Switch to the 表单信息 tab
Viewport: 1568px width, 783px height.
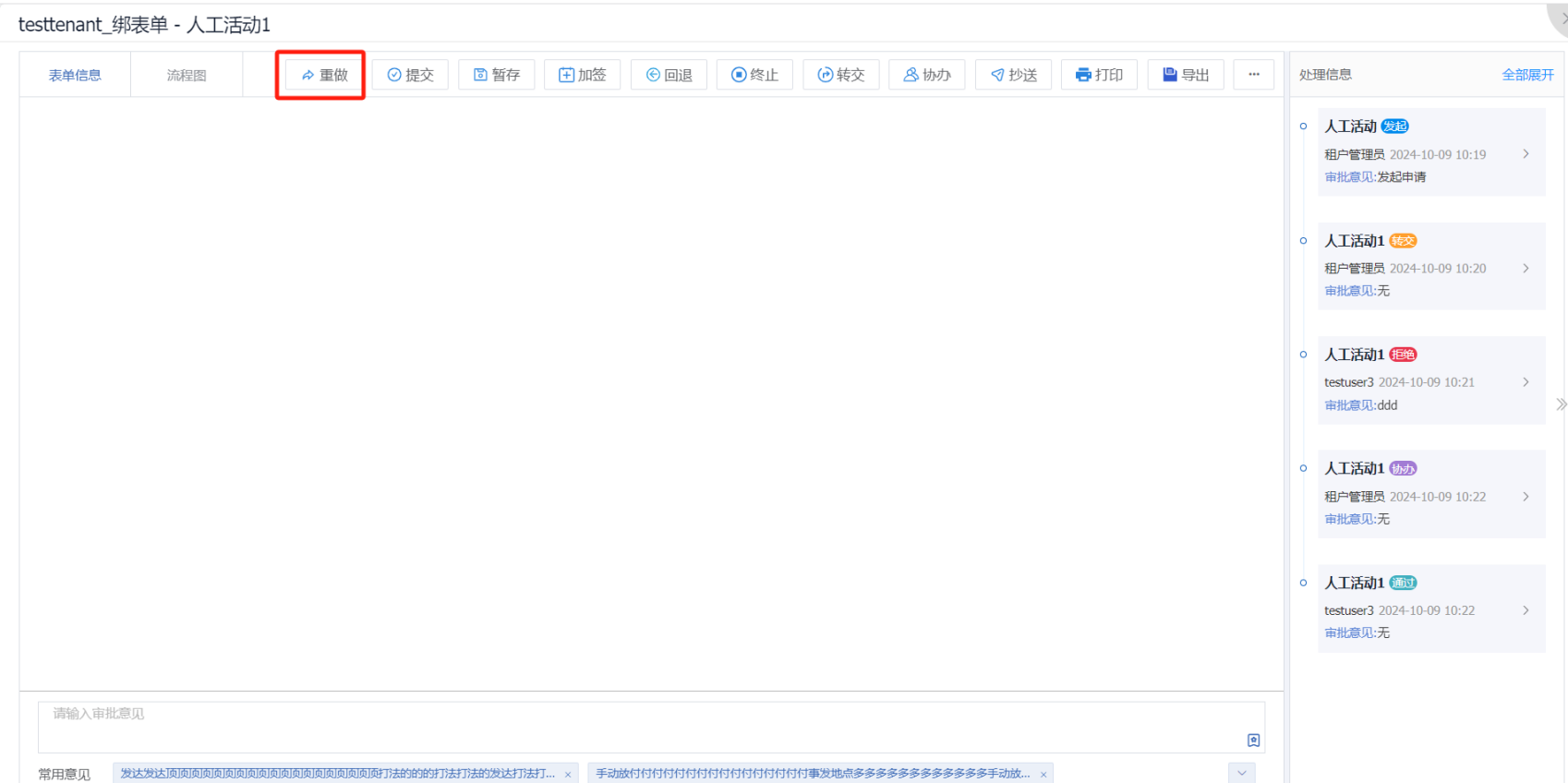(75, 76)
